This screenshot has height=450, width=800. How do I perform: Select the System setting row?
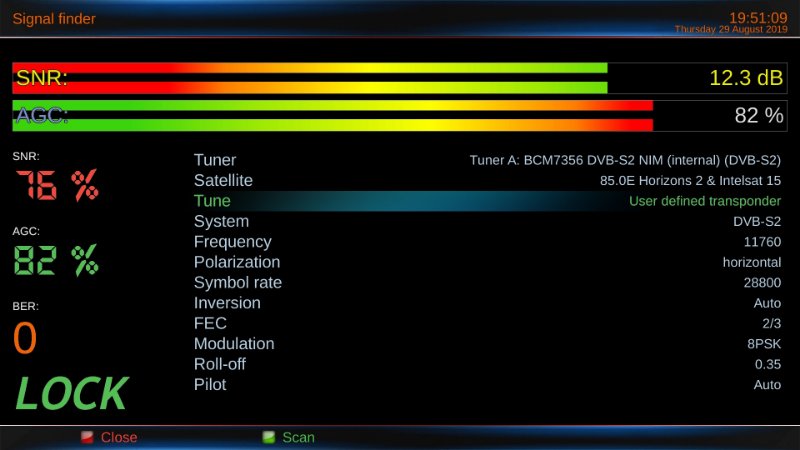487,221
